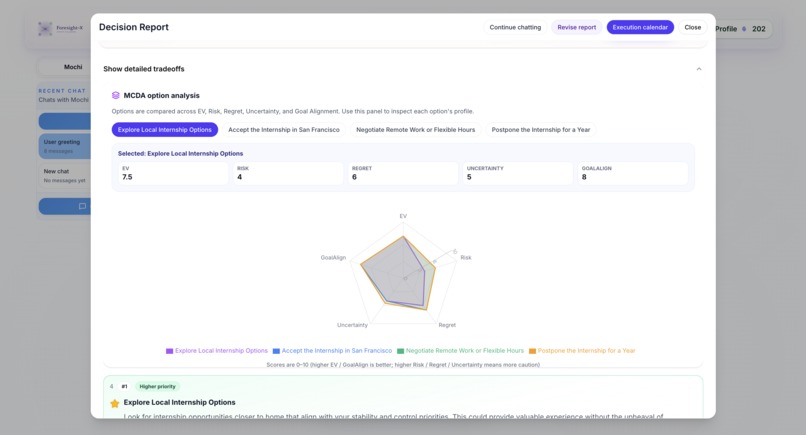Click the Risk axis label on radar chart
806x435 pixels.
466,258
